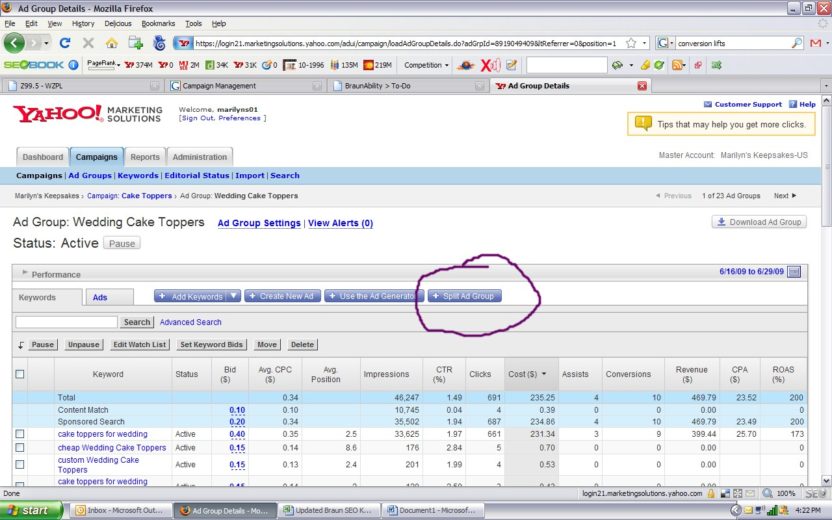
Task: Open the list all tabs dropdown
Action: (x=826, y=85)
